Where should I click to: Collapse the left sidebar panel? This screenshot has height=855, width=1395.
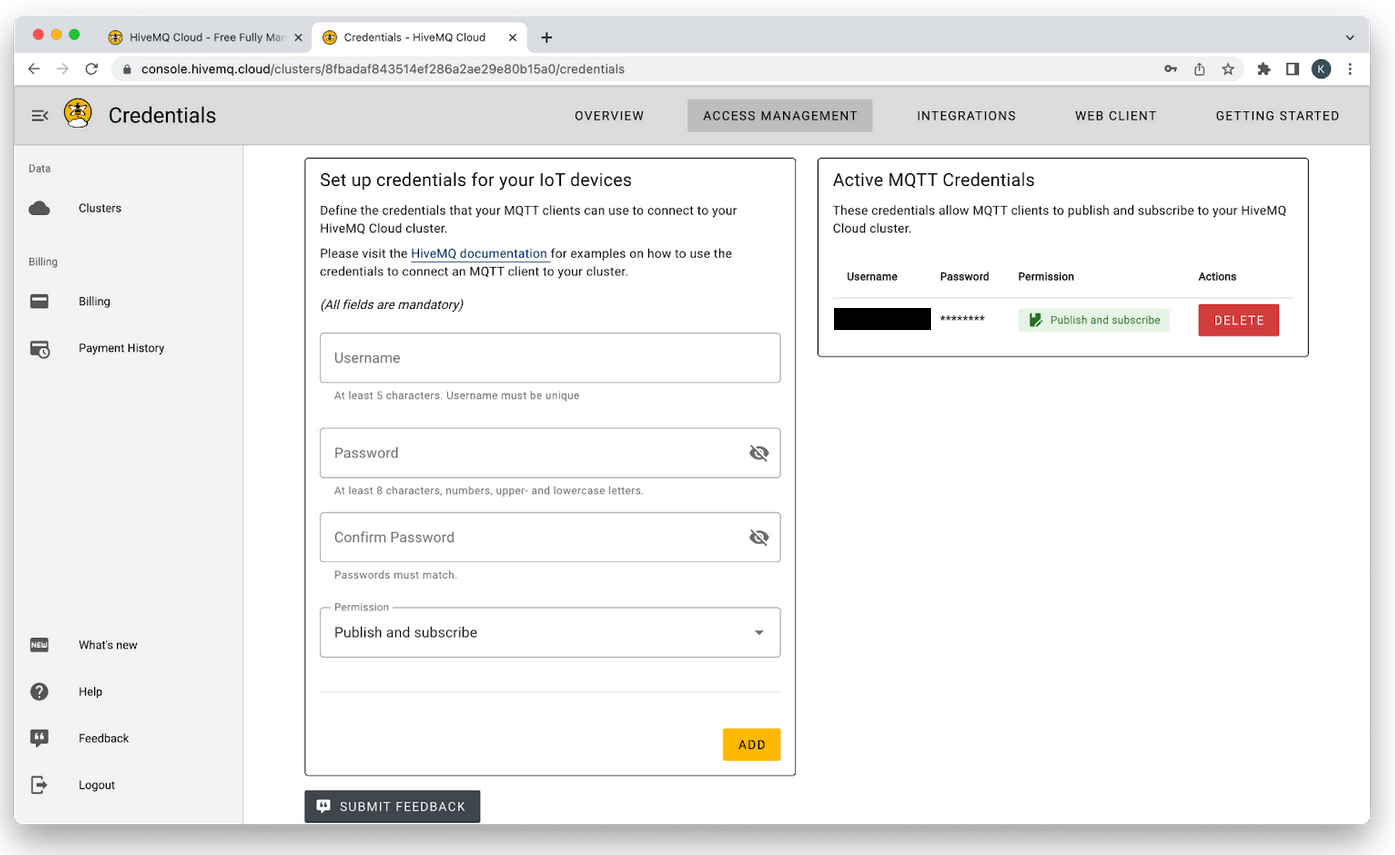point(39,115)
